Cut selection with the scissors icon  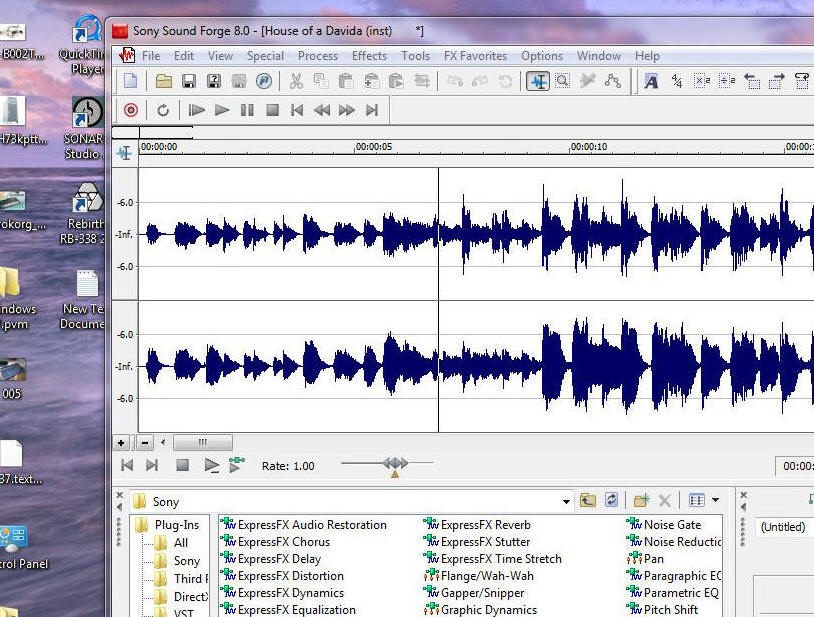pos(296,81)
